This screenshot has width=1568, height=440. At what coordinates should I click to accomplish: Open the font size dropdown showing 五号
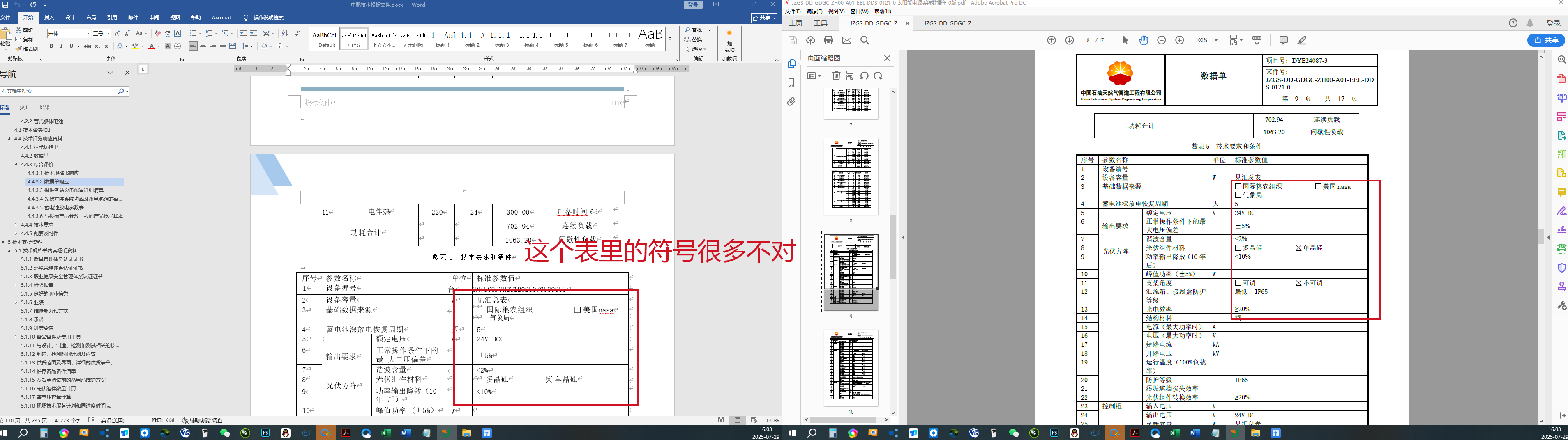click(x=108, y=33)
